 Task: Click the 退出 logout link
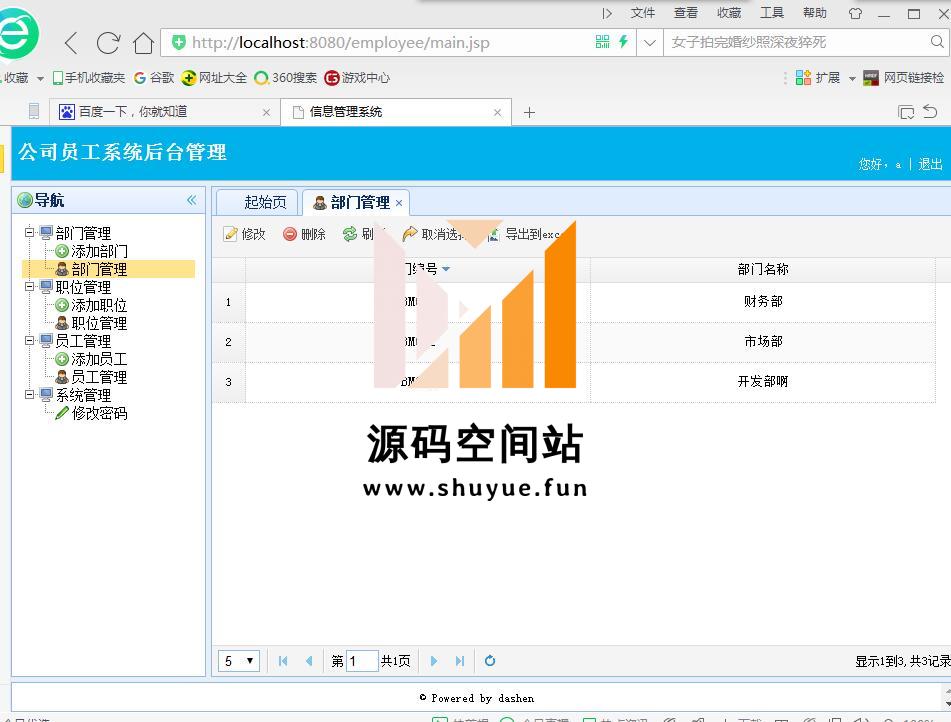[930, 164]
